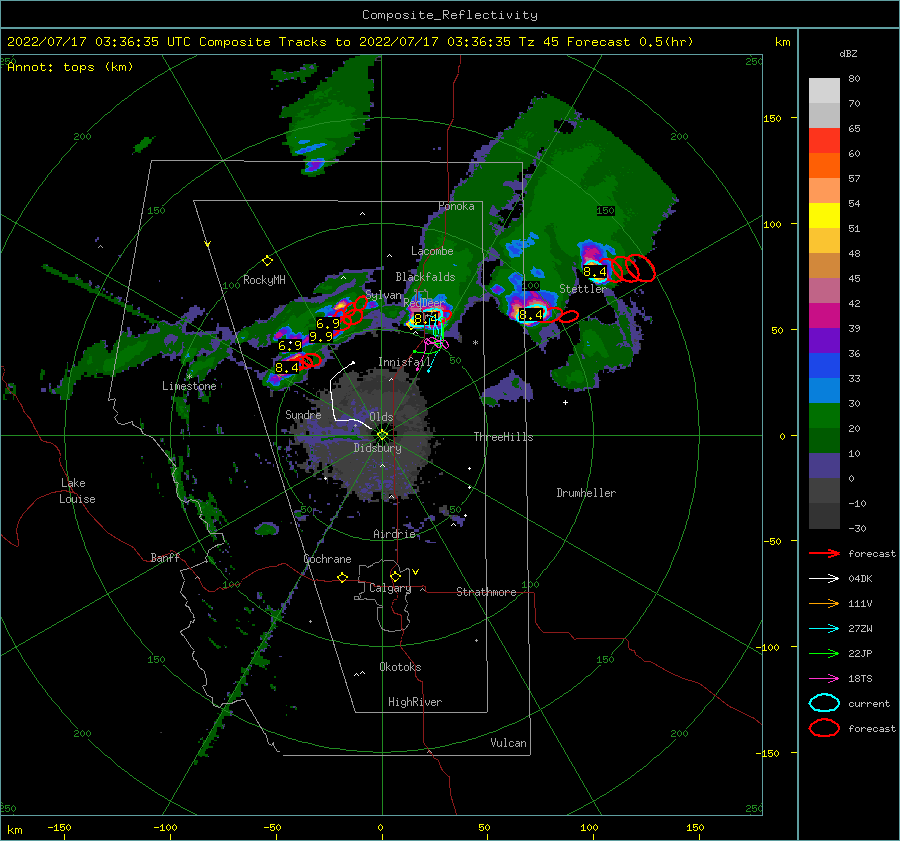Click the Airdrie label
900x841 pixels.
[394, 534]
